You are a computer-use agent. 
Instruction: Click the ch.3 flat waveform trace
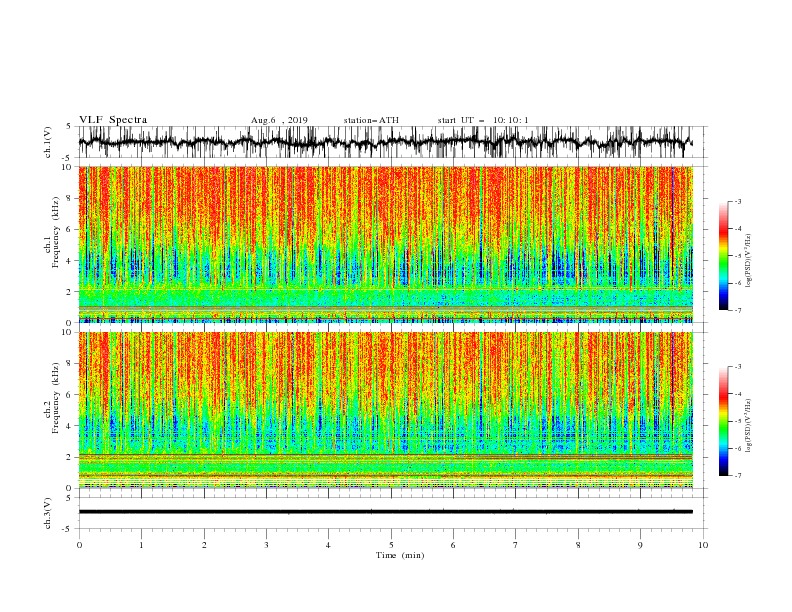tap(385, 512)
